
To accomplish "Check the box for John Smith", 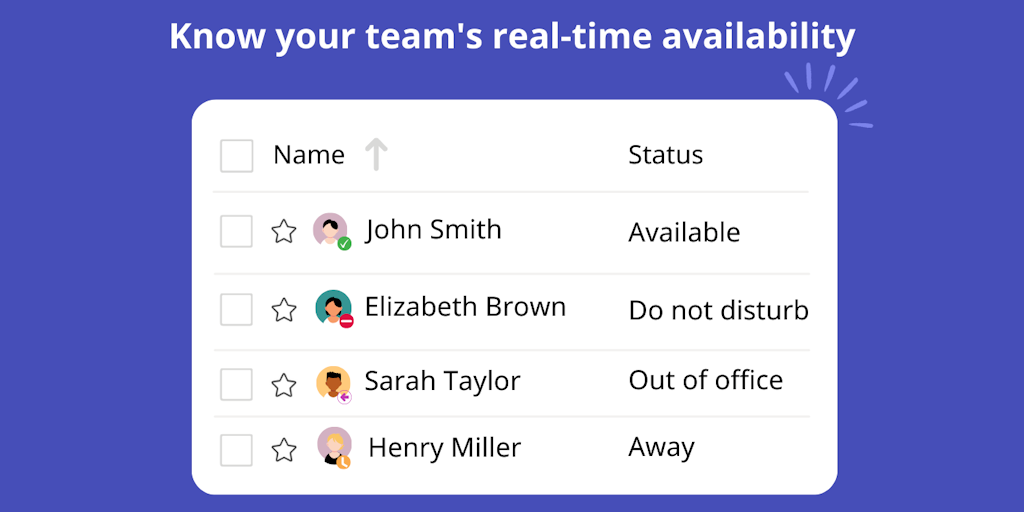I will click(x=237, y=232).
